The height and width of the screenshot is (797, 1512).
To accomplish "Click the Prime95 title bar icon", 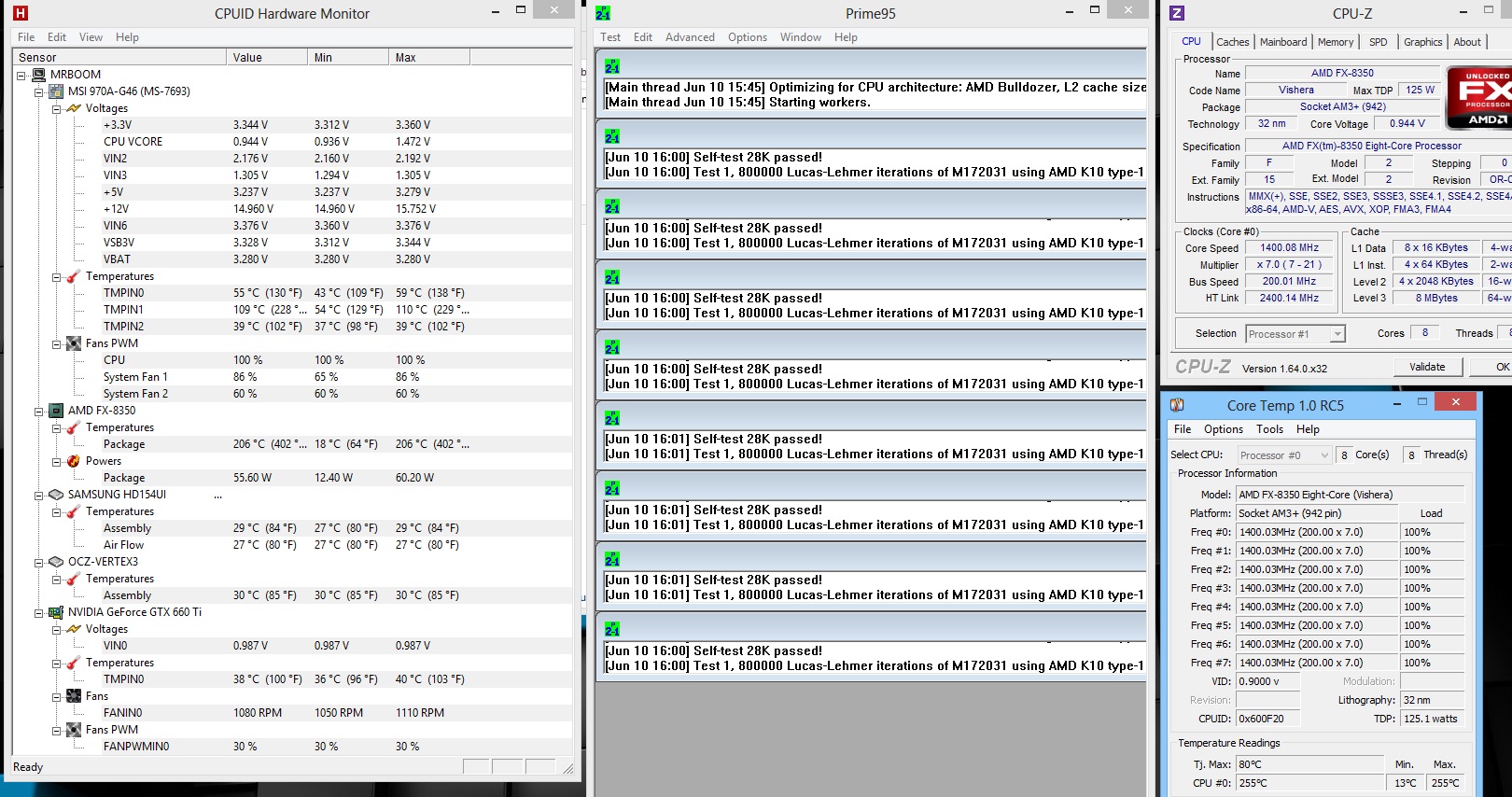I will click(603, 13).
